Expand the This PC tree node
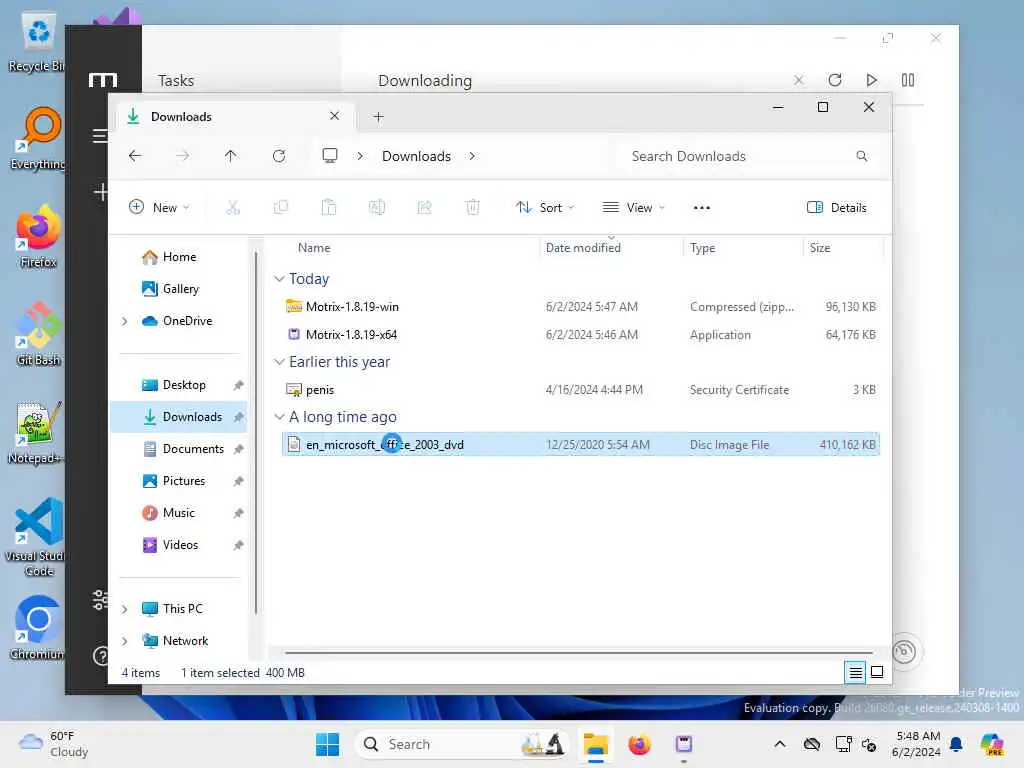The height and width of the screenshot is (768, 1024). (125, 609)
